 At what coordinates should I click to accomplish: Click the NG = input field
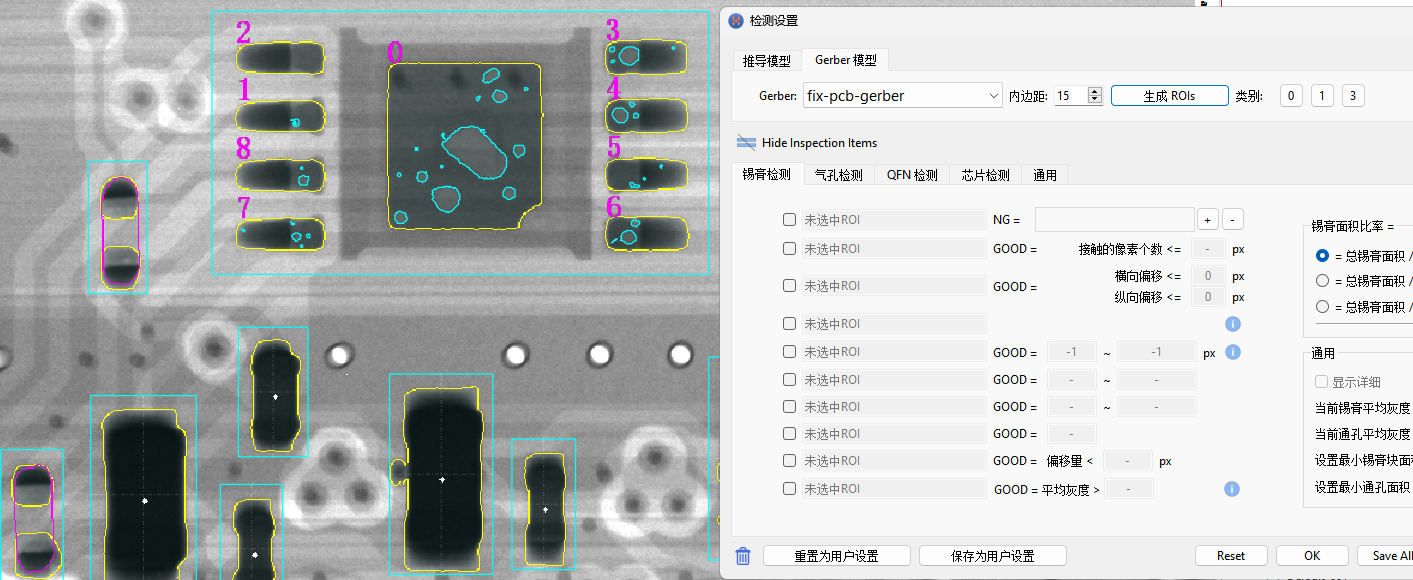pos(1114,220)
